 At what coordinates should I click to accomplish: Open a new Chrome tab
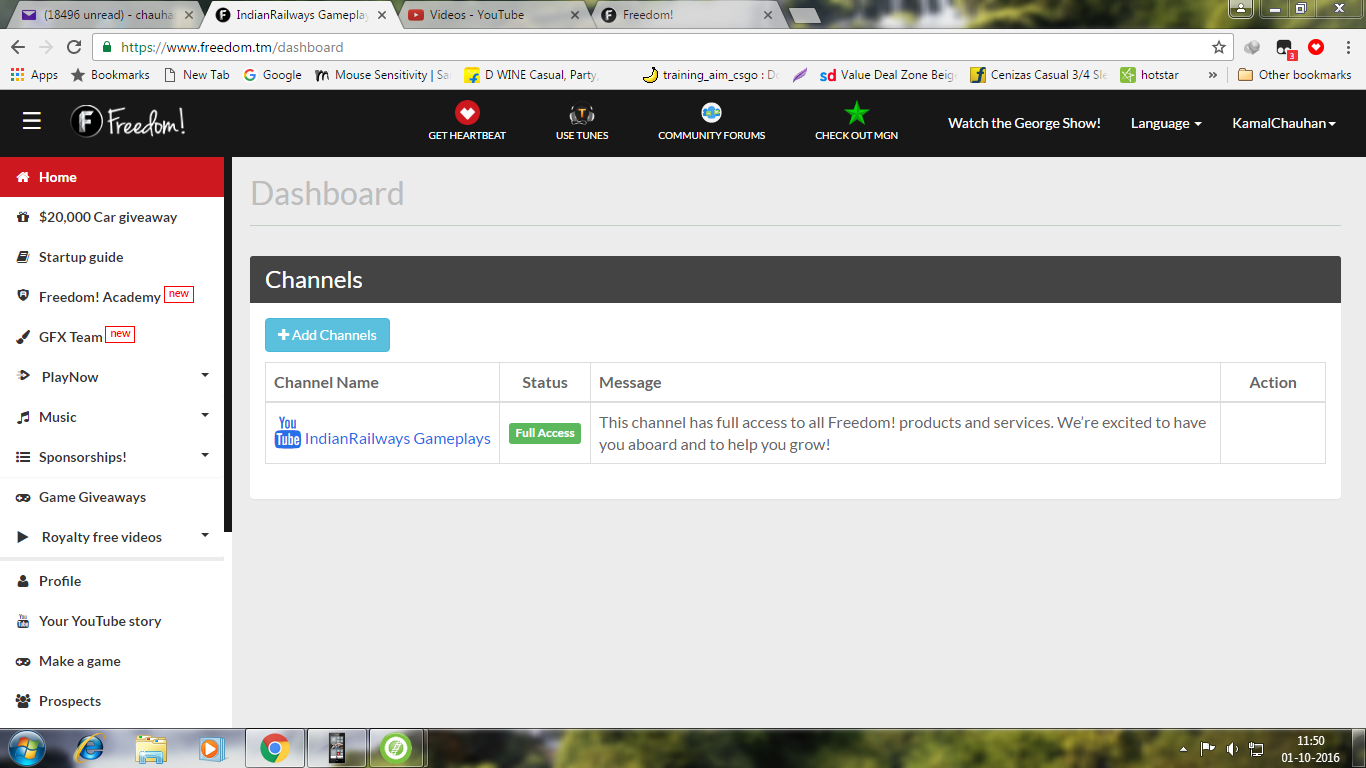tap(803, 16)
